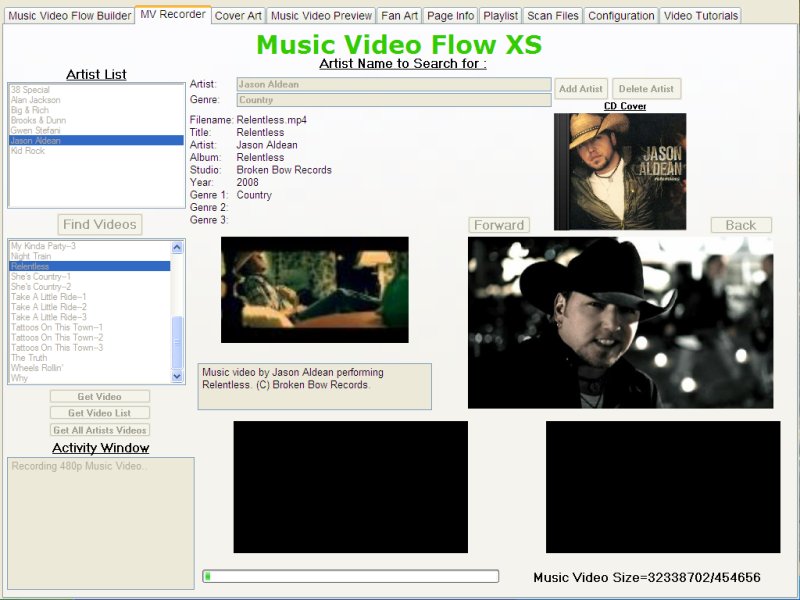Image resolution: width=800 pixels, height=600 pixels.
Task: Click the Forward button
Action: click(x=499, y=224)
